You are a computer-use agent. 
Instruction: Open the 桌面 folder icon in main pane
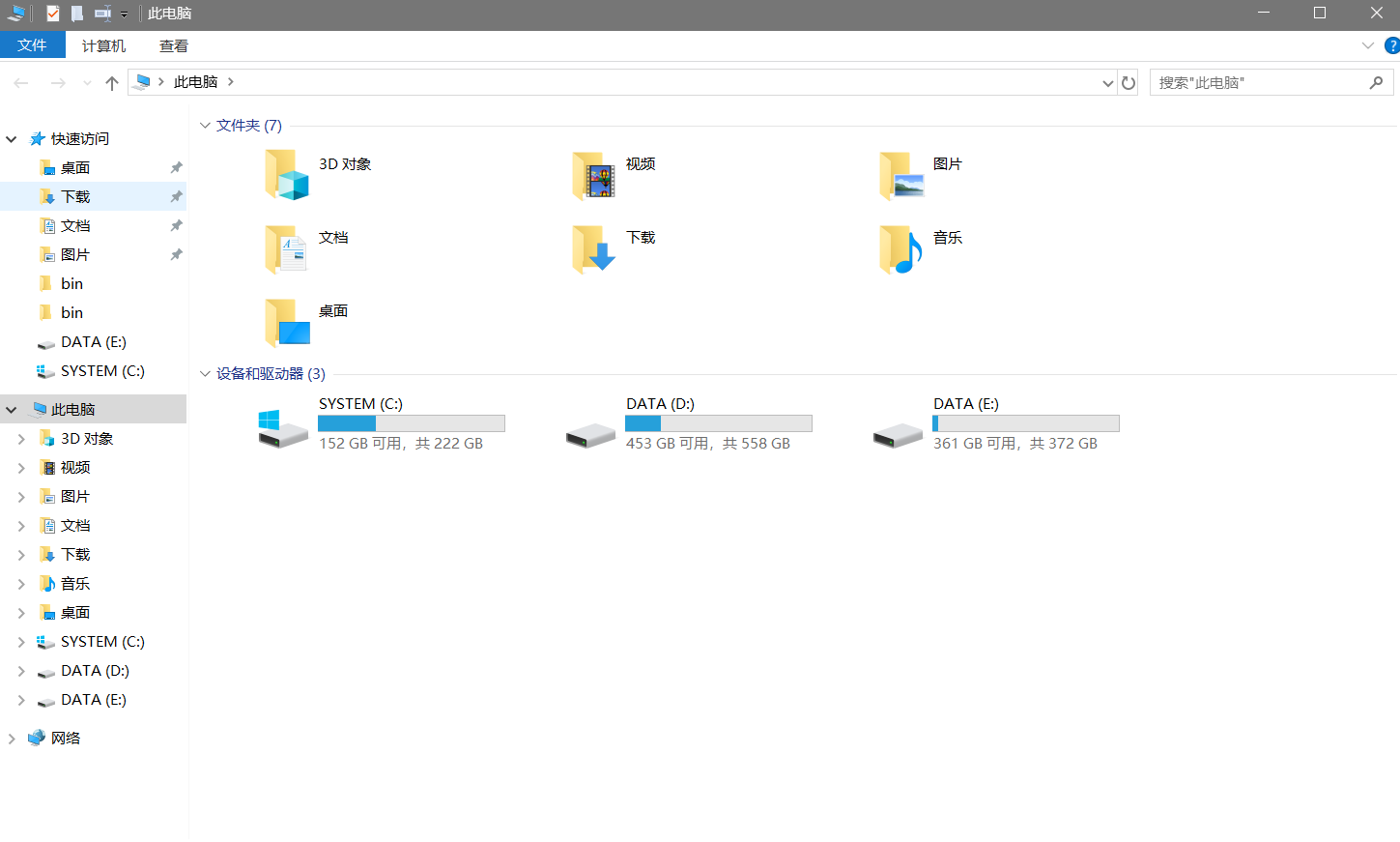pos(287,322)
